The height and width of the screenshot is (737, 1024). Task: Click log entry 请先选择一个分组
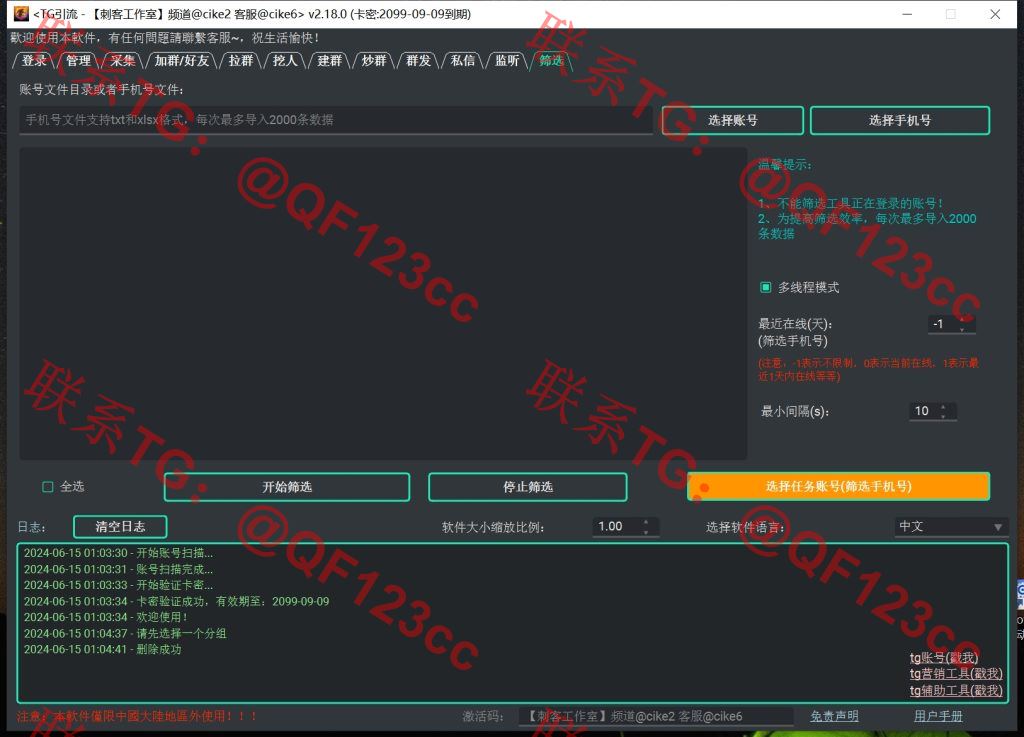(x=125, y=633)
